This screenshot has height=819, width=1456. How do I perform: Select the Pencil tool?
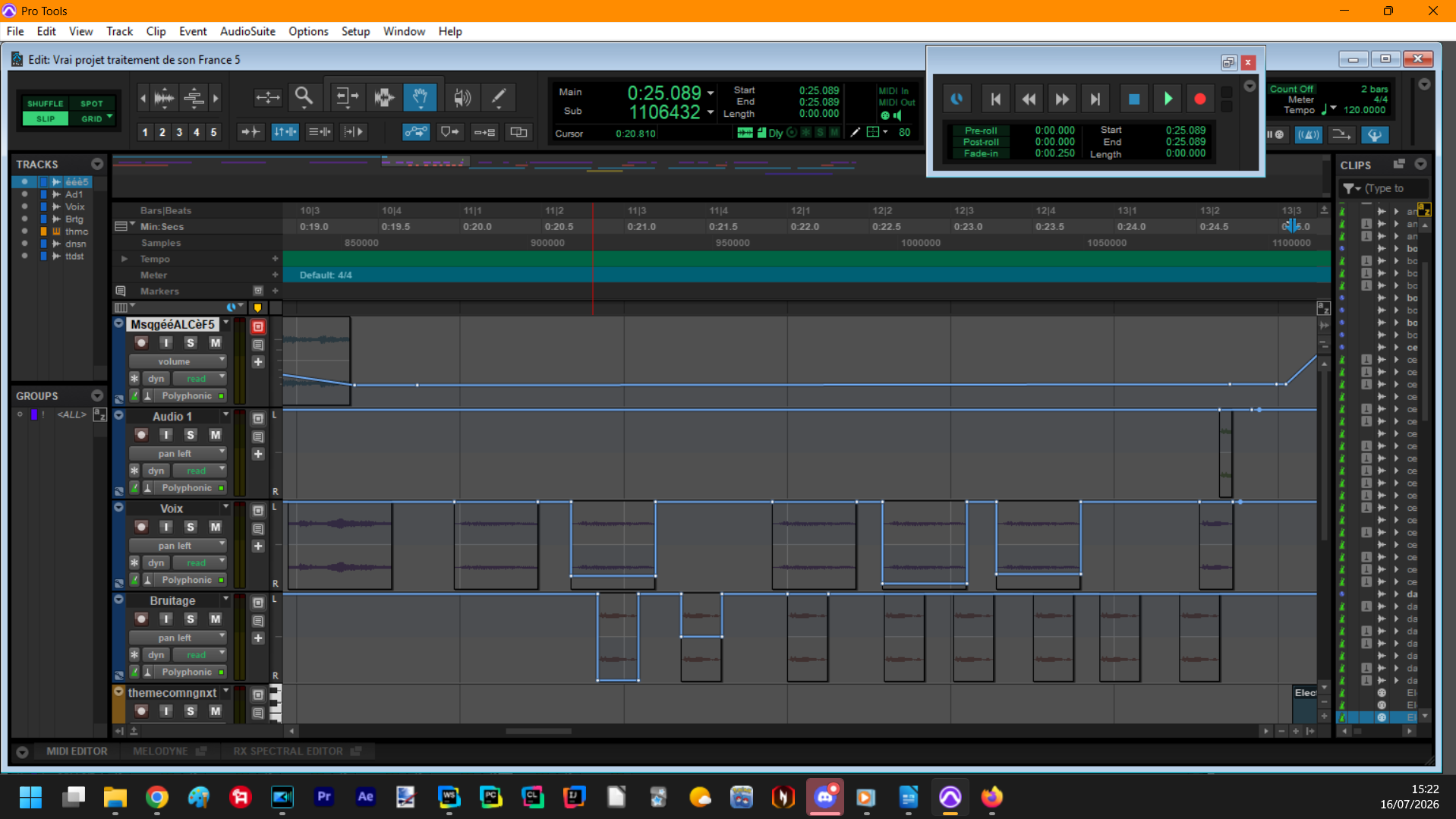click(499, 96)
